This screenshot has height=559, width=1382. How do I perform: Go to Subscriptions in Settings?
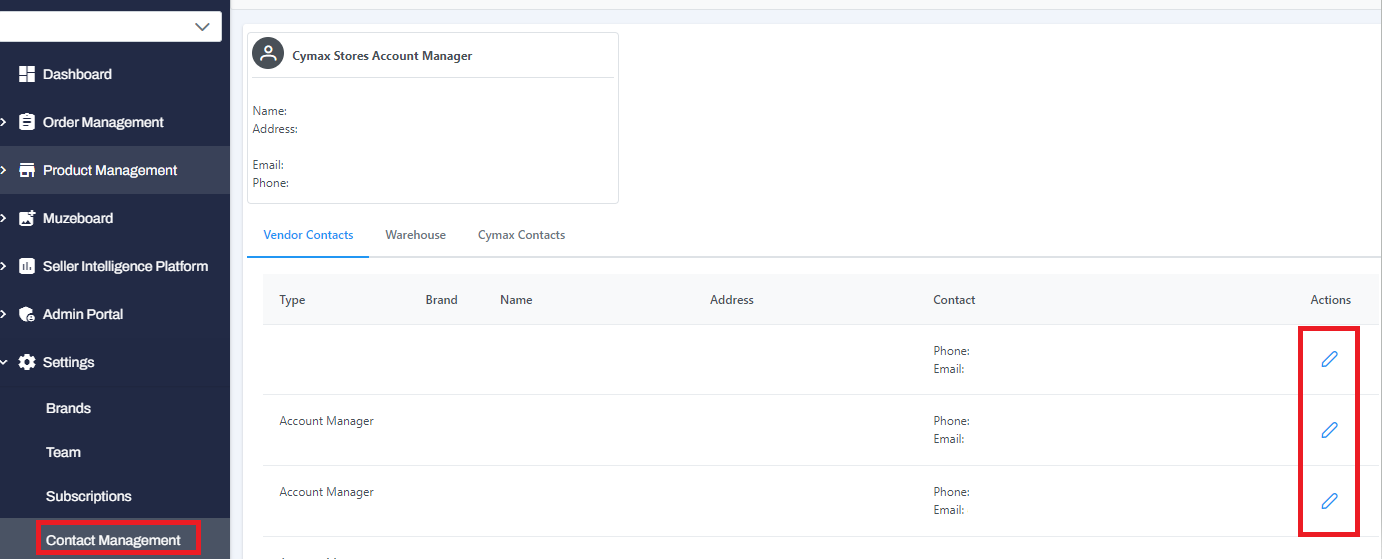pos(89,496)
